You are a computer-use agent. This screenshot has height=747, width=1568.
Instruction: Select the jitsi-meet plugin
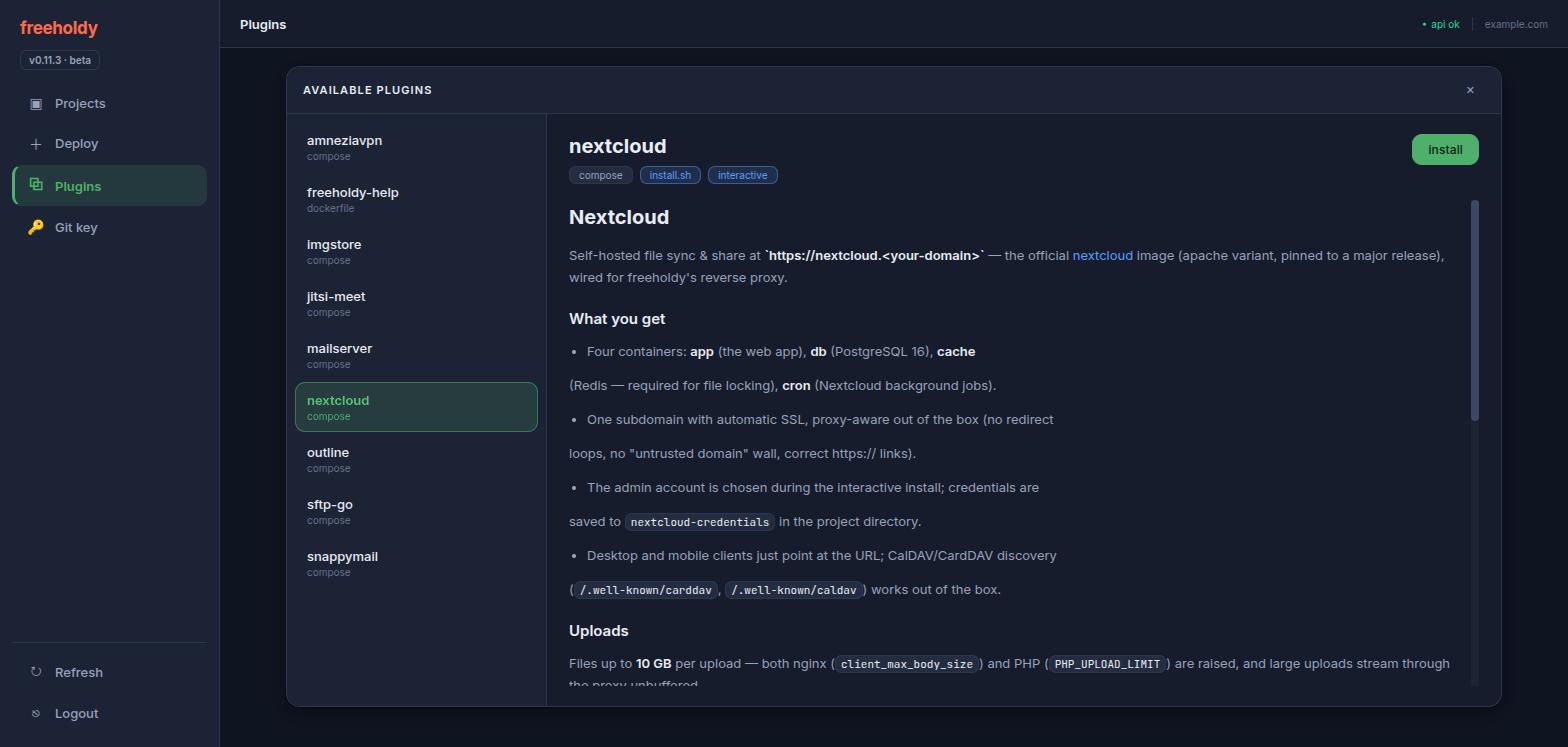416,303
